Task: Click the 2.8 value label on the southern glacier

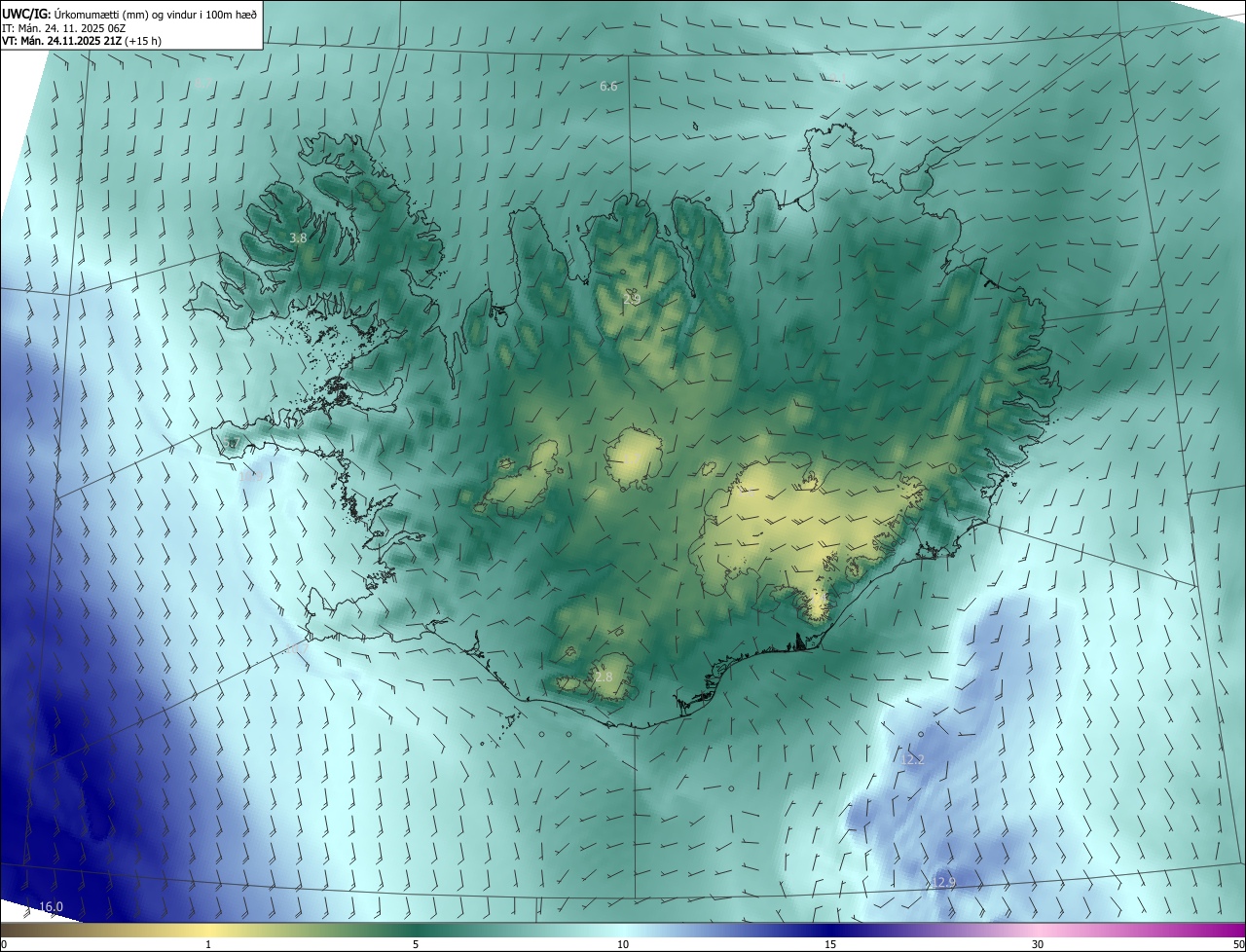Action: pyautogui.click(x=604, y=677)
